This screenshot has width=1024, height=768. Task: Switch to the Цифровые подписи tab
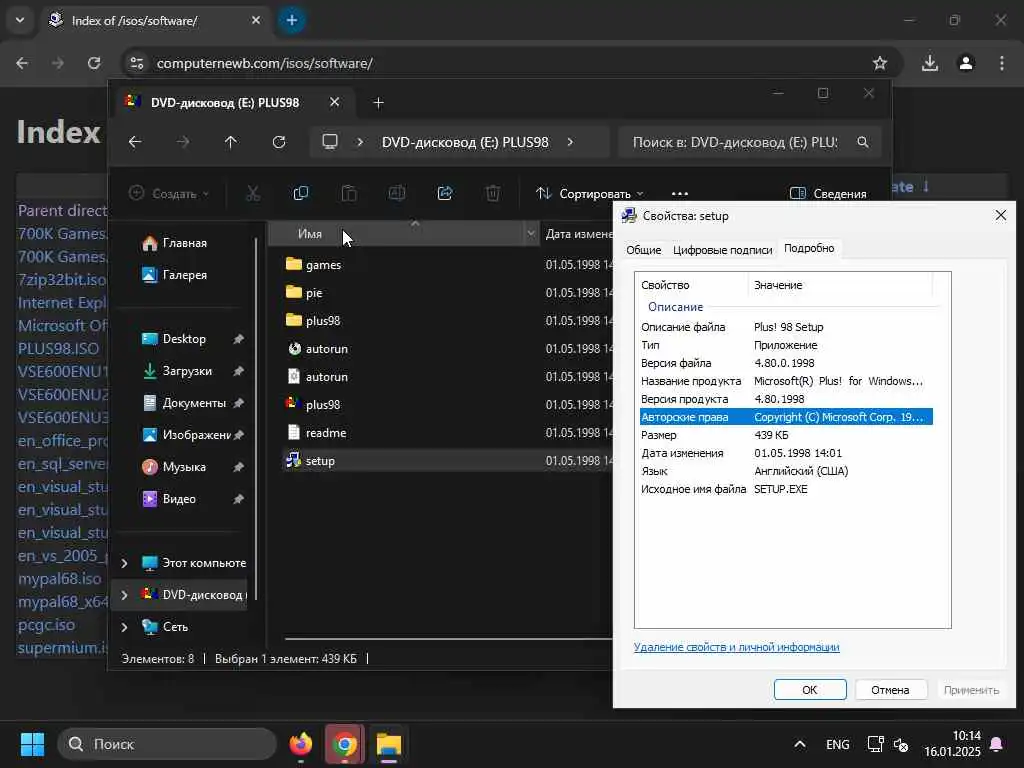(x=722, y=249)
